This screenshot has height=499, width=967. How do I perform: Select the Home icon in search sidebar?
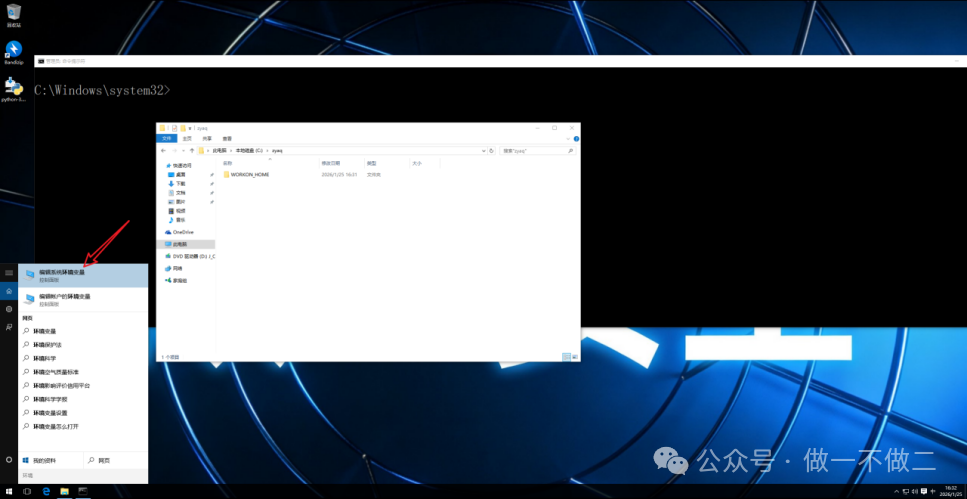(x=9, y=291)
